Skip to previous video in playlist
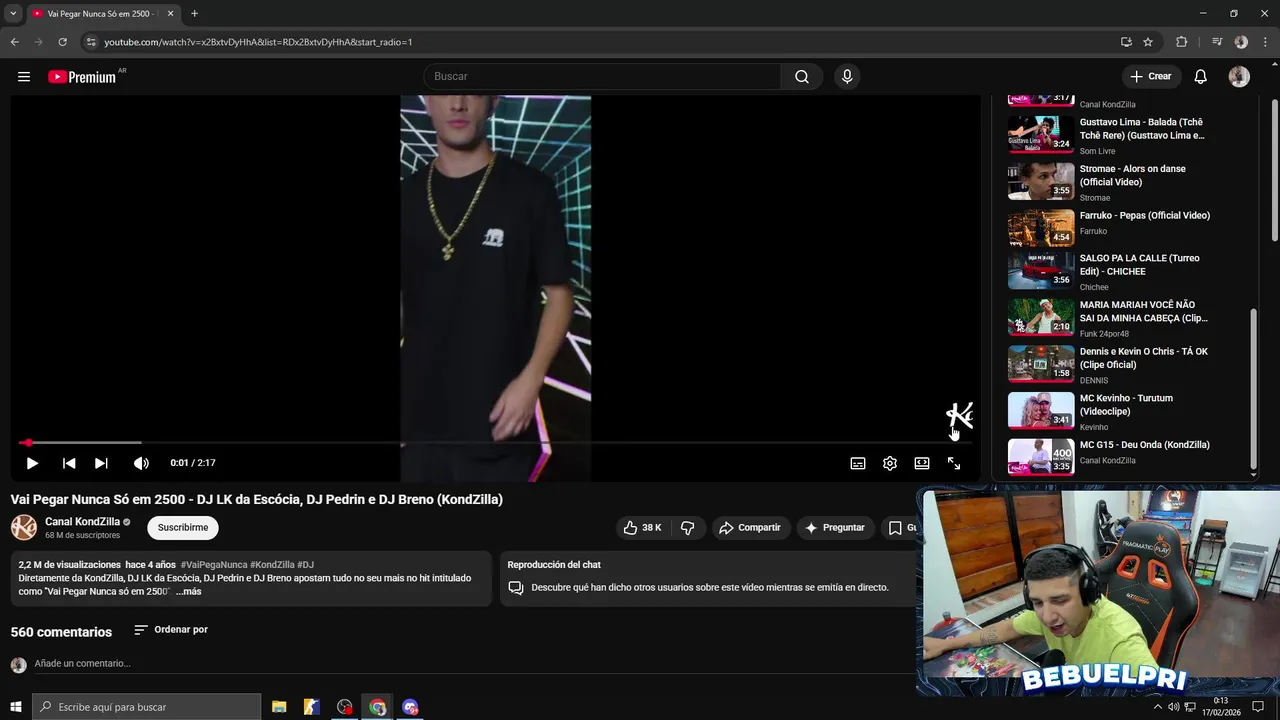The height and width of the screenshot is (720, 1280). pos(69,463)
